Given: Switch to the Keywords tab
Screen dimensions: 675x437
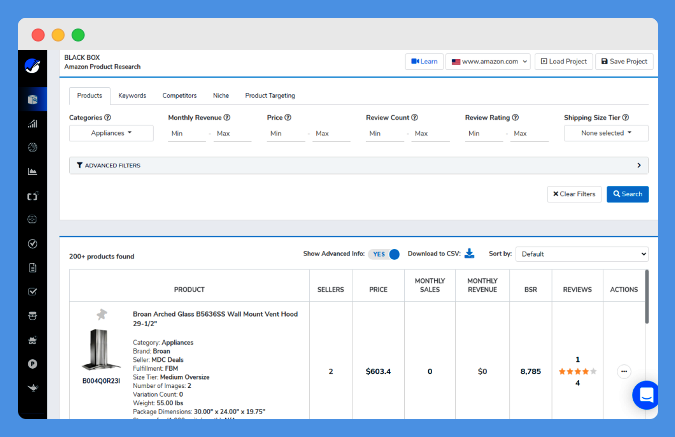Looking at the screenshot, I should 132,96.
